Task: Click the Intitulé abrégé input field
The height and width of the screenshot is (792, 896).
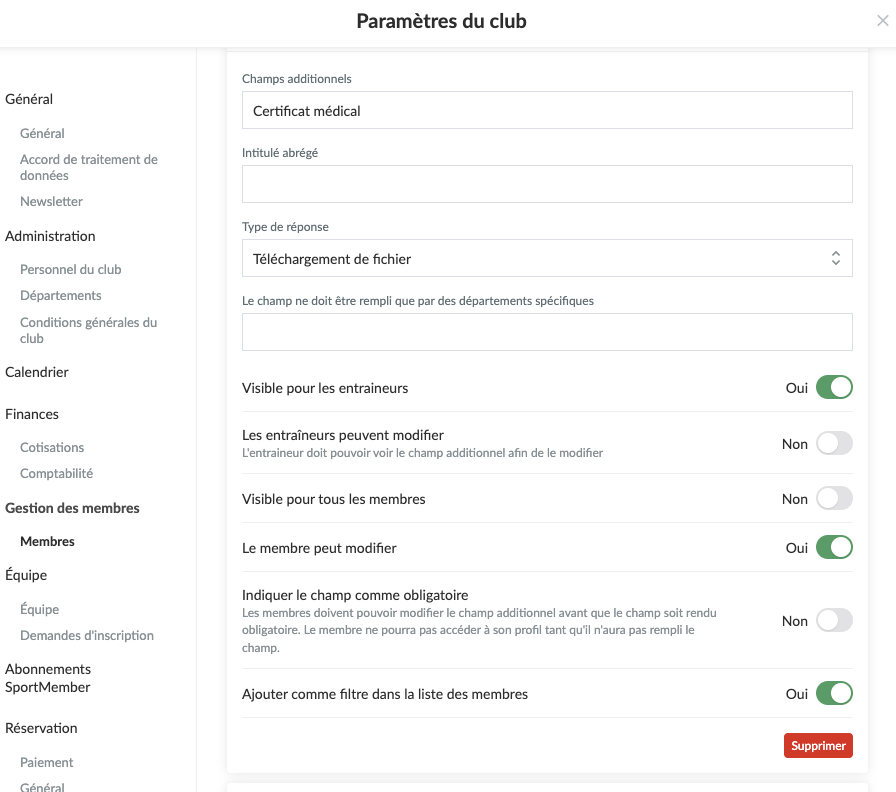Action: (547, 184)
